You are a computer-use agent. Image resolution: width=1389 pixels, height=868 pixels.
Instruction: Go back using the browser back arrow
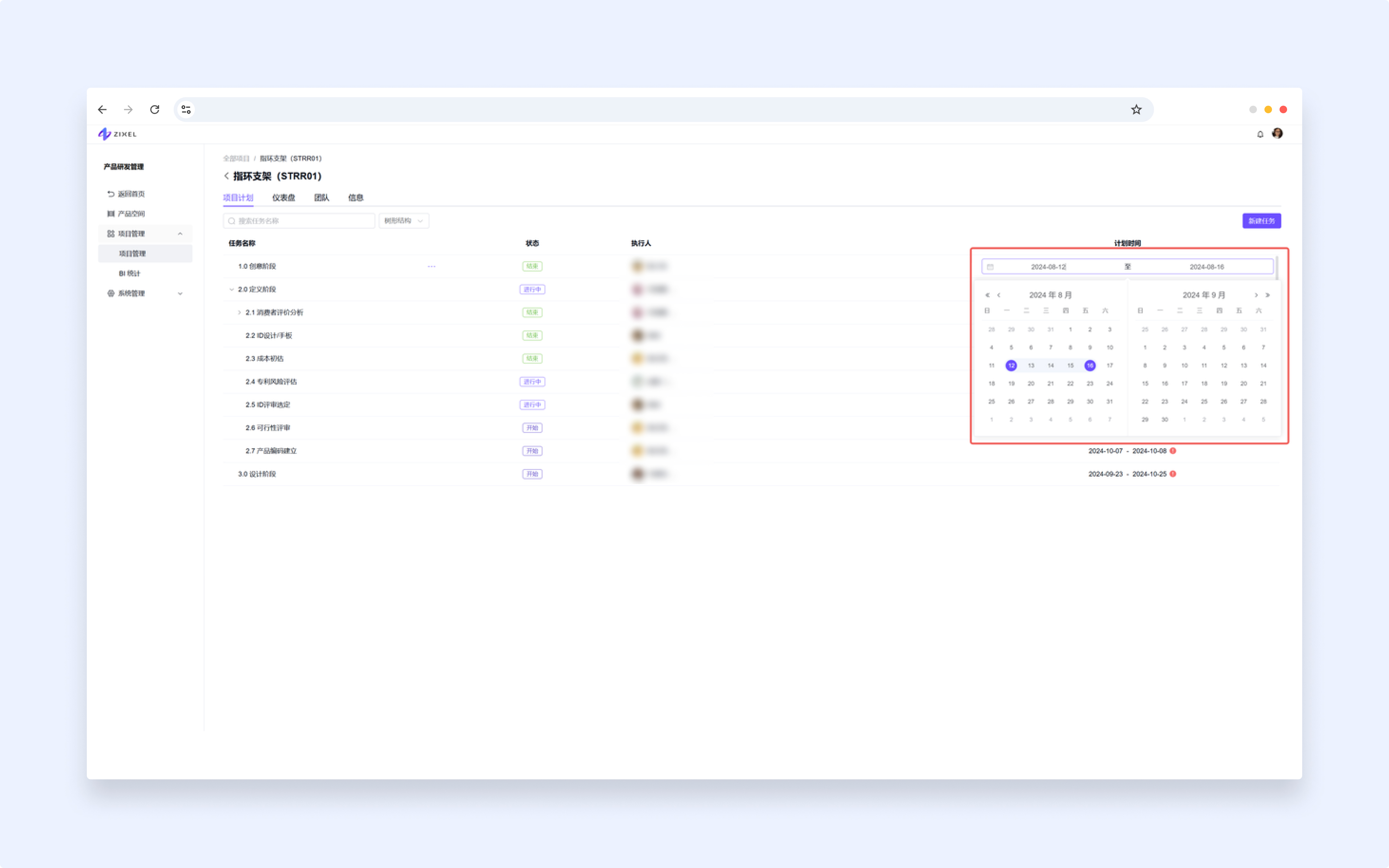click(102, 110)
